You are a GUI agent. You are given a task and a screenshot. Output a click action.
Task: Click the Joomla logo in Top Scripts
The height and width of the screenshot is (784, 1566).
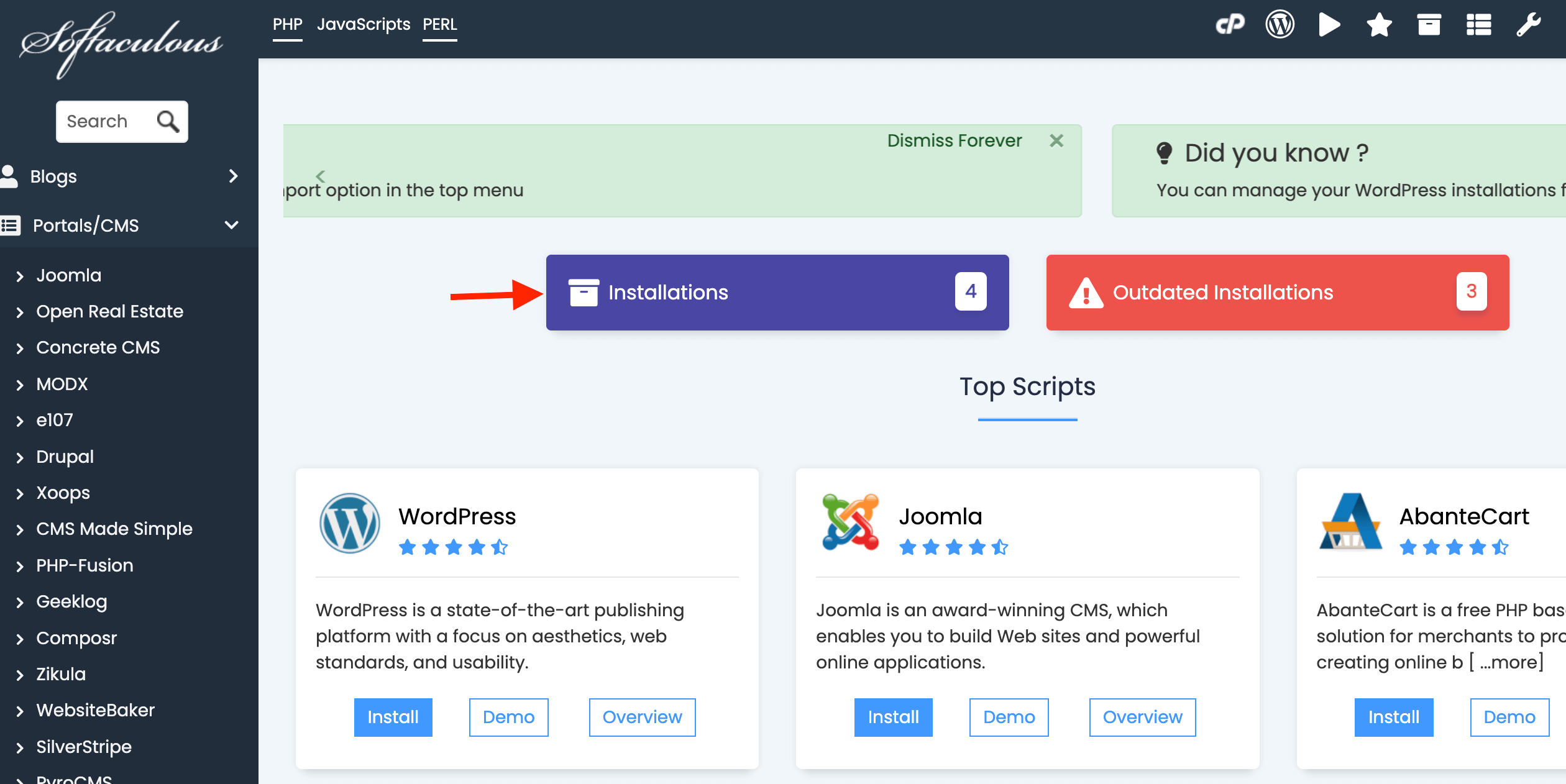[x=850, y=523]
